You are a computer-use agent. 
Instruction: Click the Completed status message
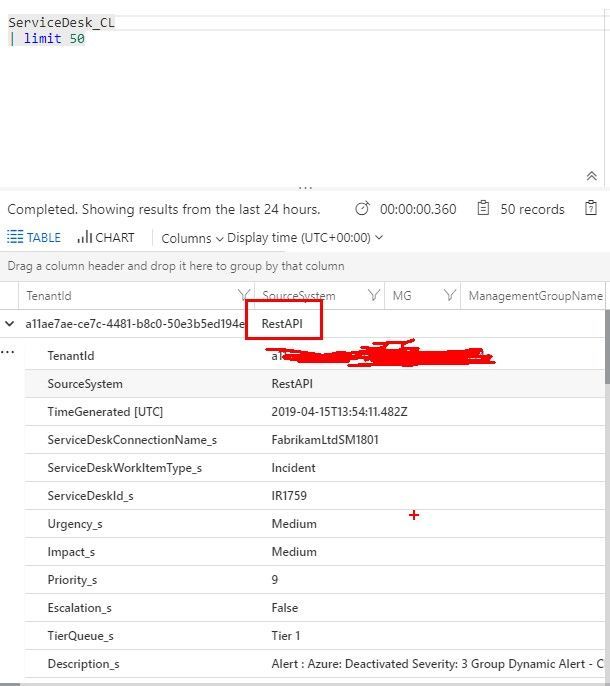tap(164, 209)
